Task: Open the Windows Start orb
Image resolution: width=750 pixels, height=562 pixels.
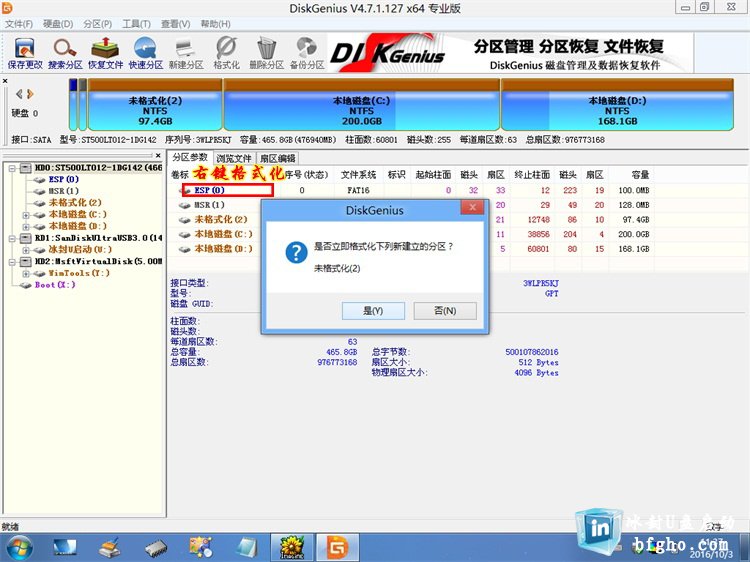Action: [20, 547]
